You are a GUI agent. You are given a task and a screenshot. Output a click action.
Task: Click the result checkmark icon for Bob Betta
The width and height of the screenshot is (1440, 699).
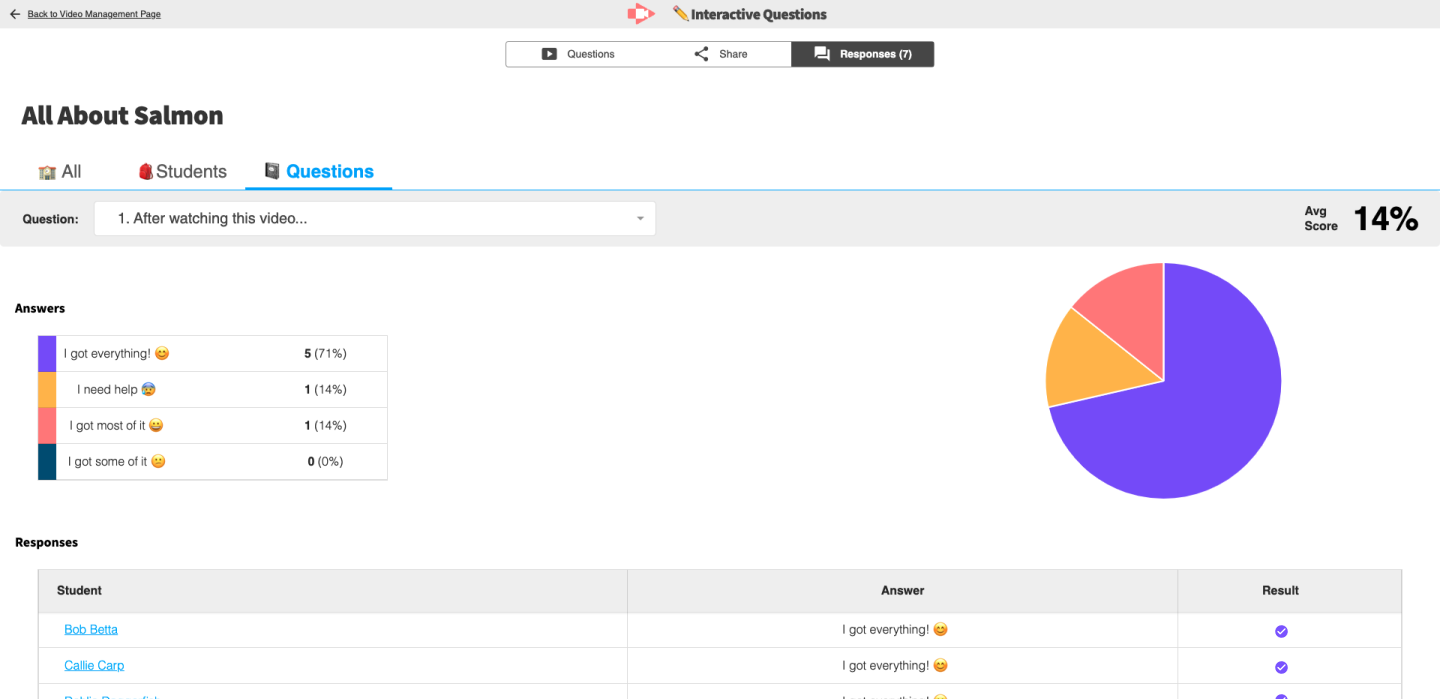1281,631
